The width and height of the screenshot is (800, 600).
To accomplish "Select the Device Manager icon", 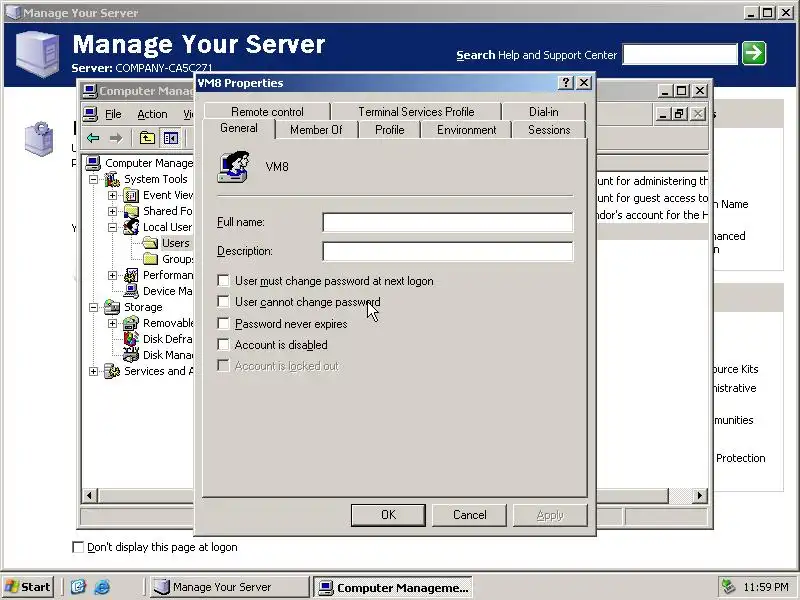I will click(x=131, y=291).
